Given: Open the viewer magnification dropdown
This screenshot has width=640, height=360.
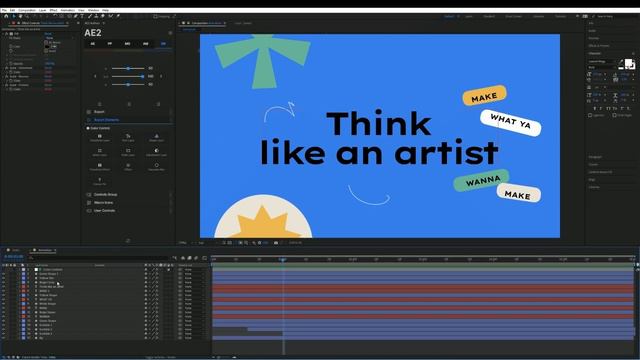Looking at the screenshot, I should (x=183, y=242).
